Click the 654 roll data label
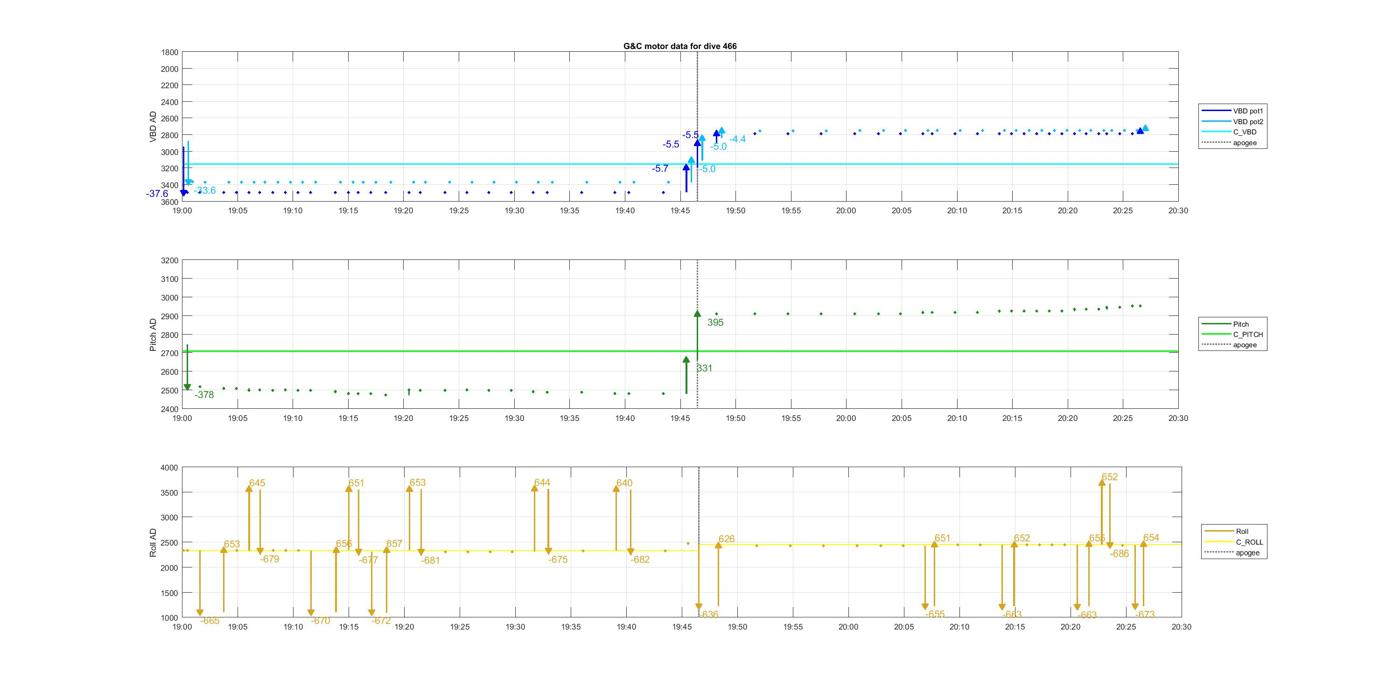The height and width of the screenshot is (693, 1400). 1151,538
